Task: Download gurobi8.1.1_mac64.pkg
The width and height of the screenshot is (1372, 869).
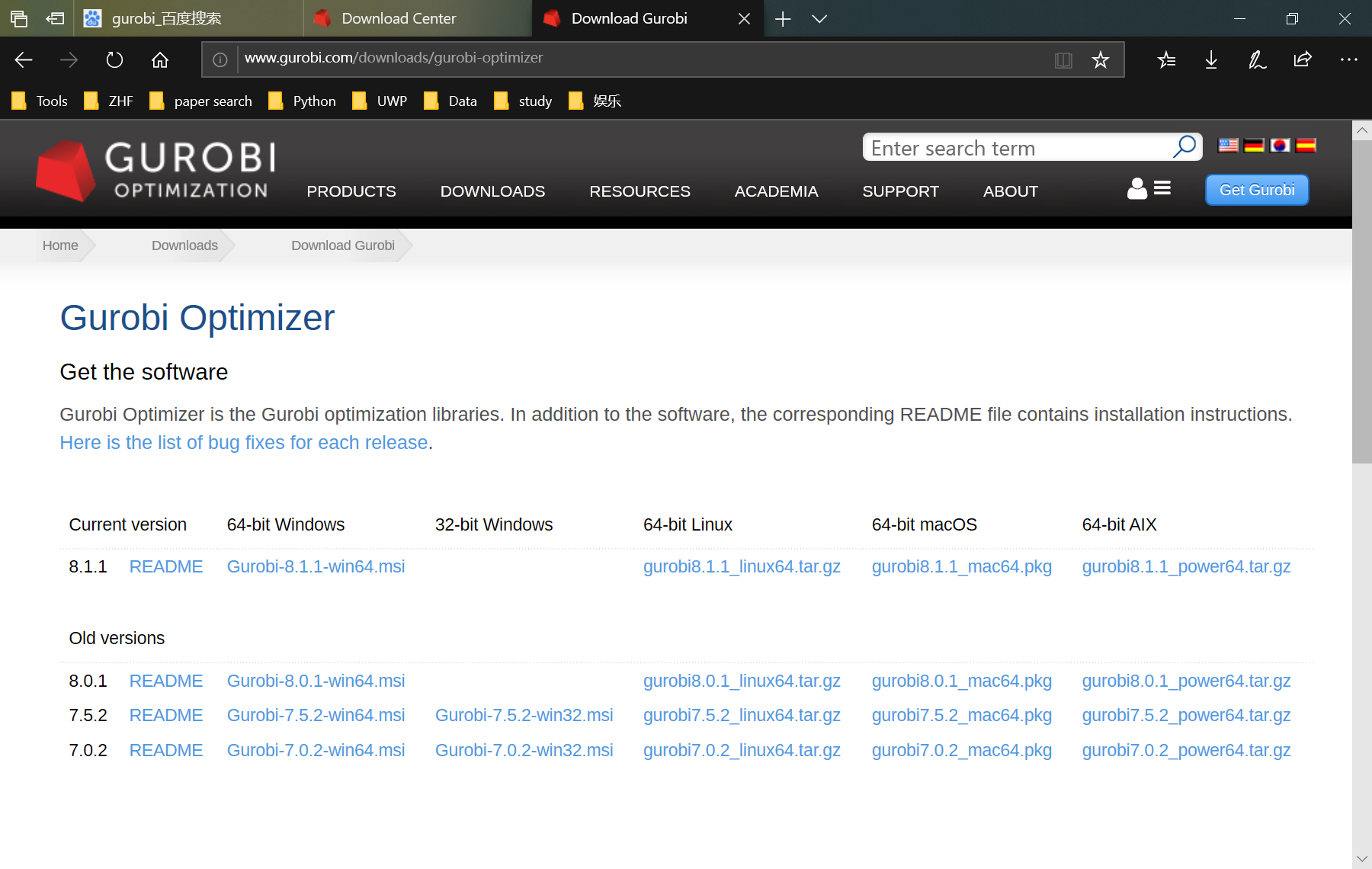Action: coord(962,567)
